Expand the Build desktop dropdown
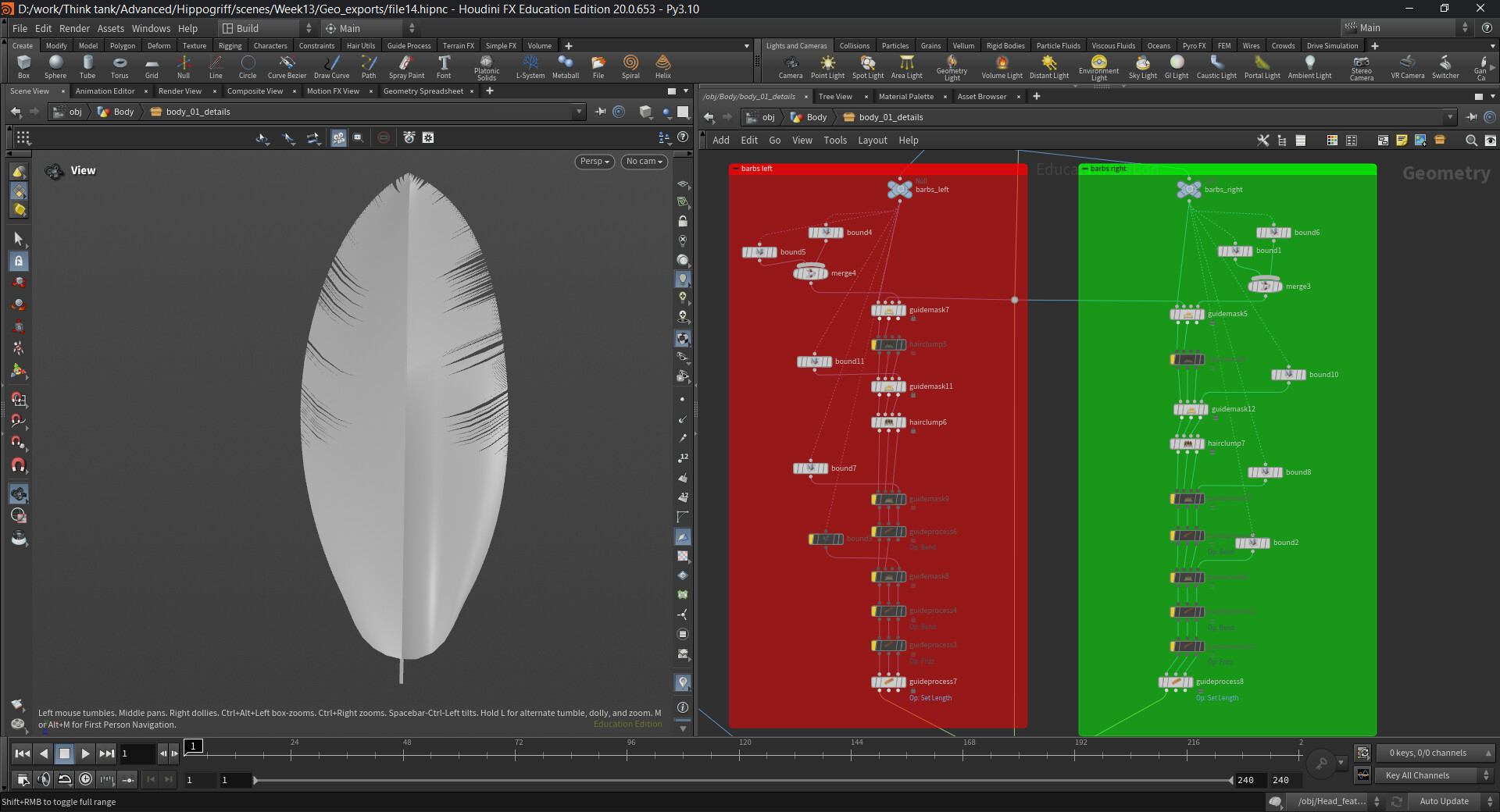The width and height of the screenshot is (1500, 812). [266, 28]
